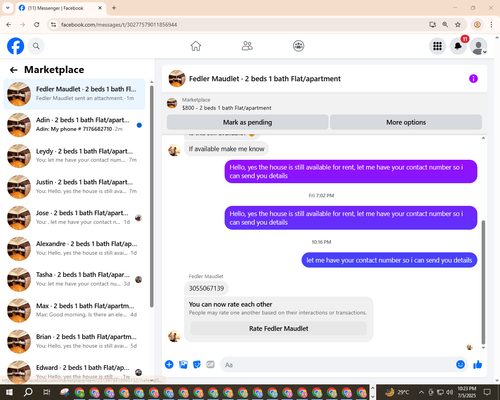
Task: Open Adin conversation in list
Action: (x=74, y=125)
